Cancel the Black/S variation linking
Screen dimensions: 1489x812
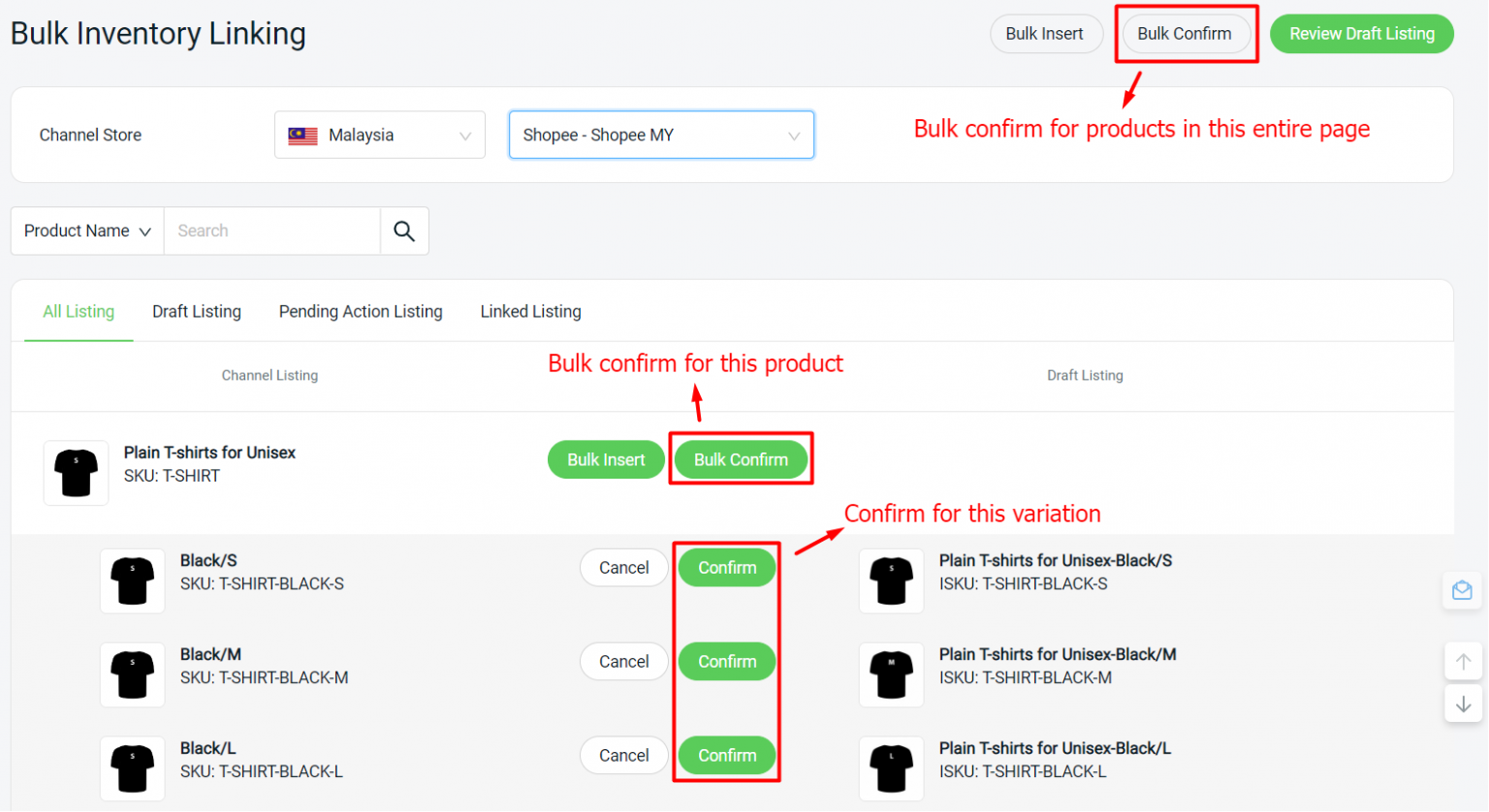coord(623,567)
